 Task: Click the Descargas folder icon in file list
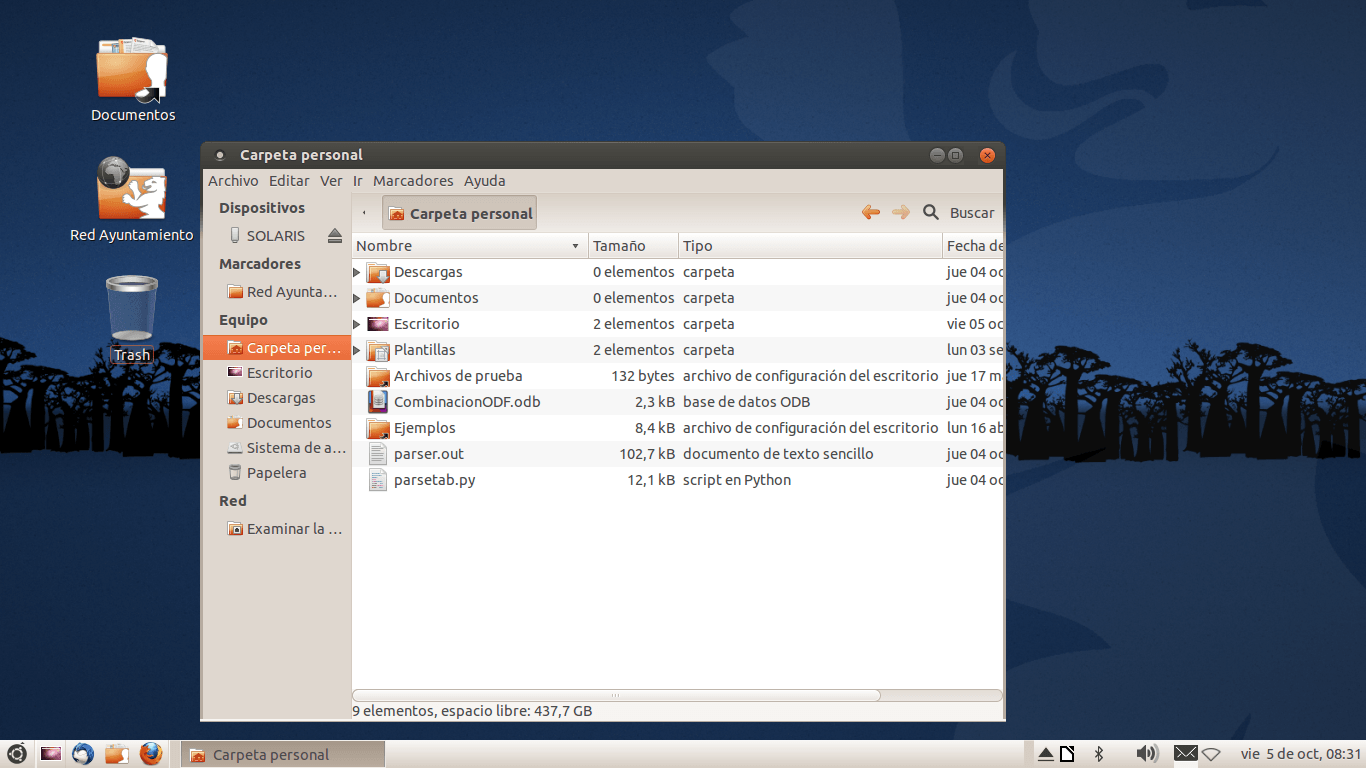[x=377, y=272]
